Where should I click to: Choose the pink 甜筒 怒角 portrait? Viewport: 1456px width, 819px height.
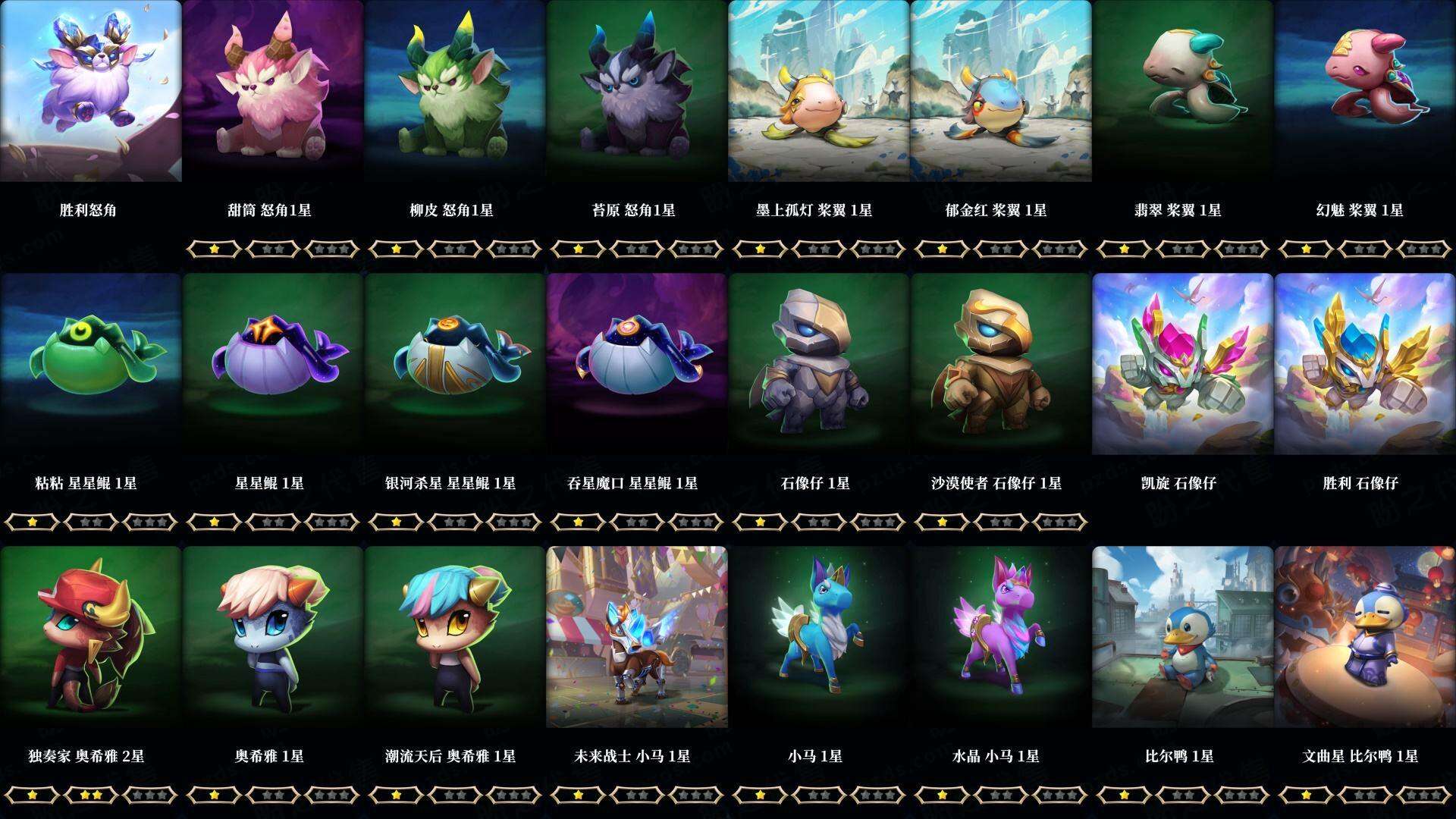[x=273, y=91]
